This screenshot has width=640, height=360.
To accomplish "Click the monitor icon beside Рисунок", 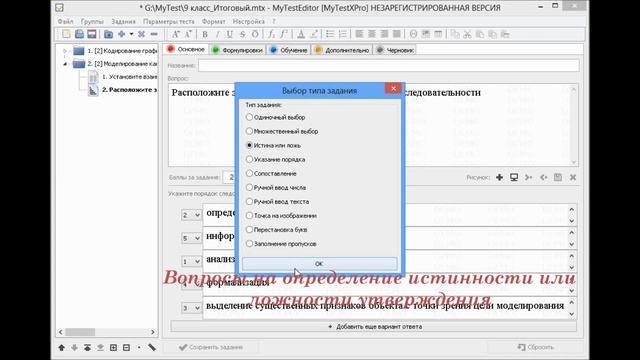I will [514, 177].
